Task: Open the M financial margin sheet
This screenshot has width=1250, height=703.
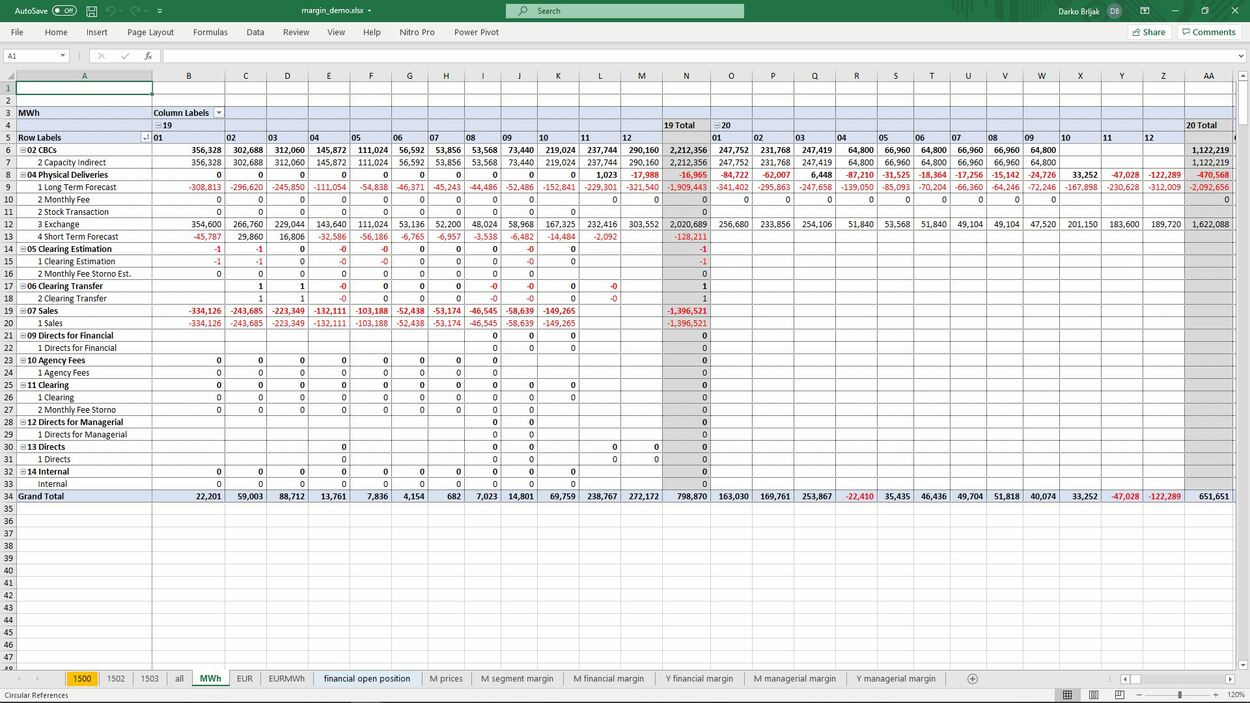Action: click(x=609, y=678)
